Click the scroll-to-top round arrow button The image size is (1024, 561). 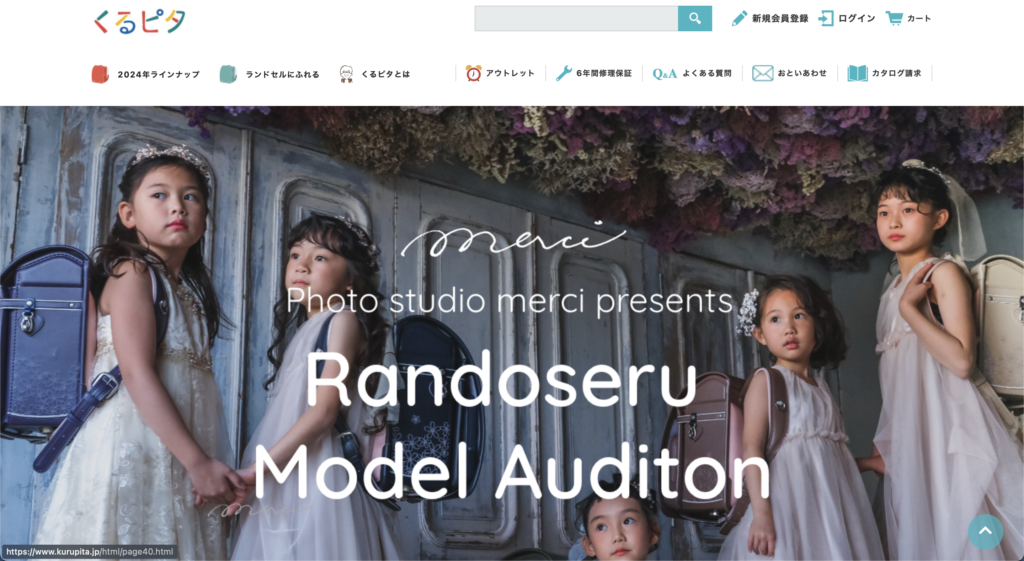985,532
